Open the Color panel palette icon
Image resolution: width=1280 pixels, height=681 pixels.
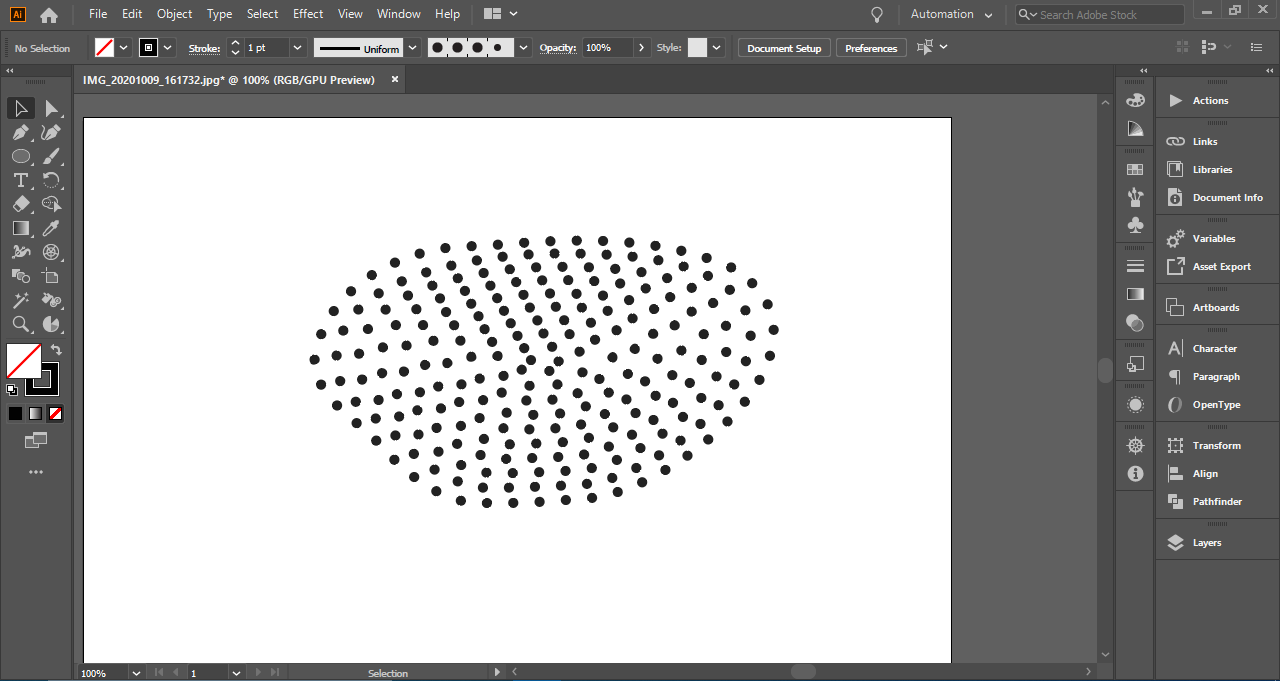[x=1135, y=100]
